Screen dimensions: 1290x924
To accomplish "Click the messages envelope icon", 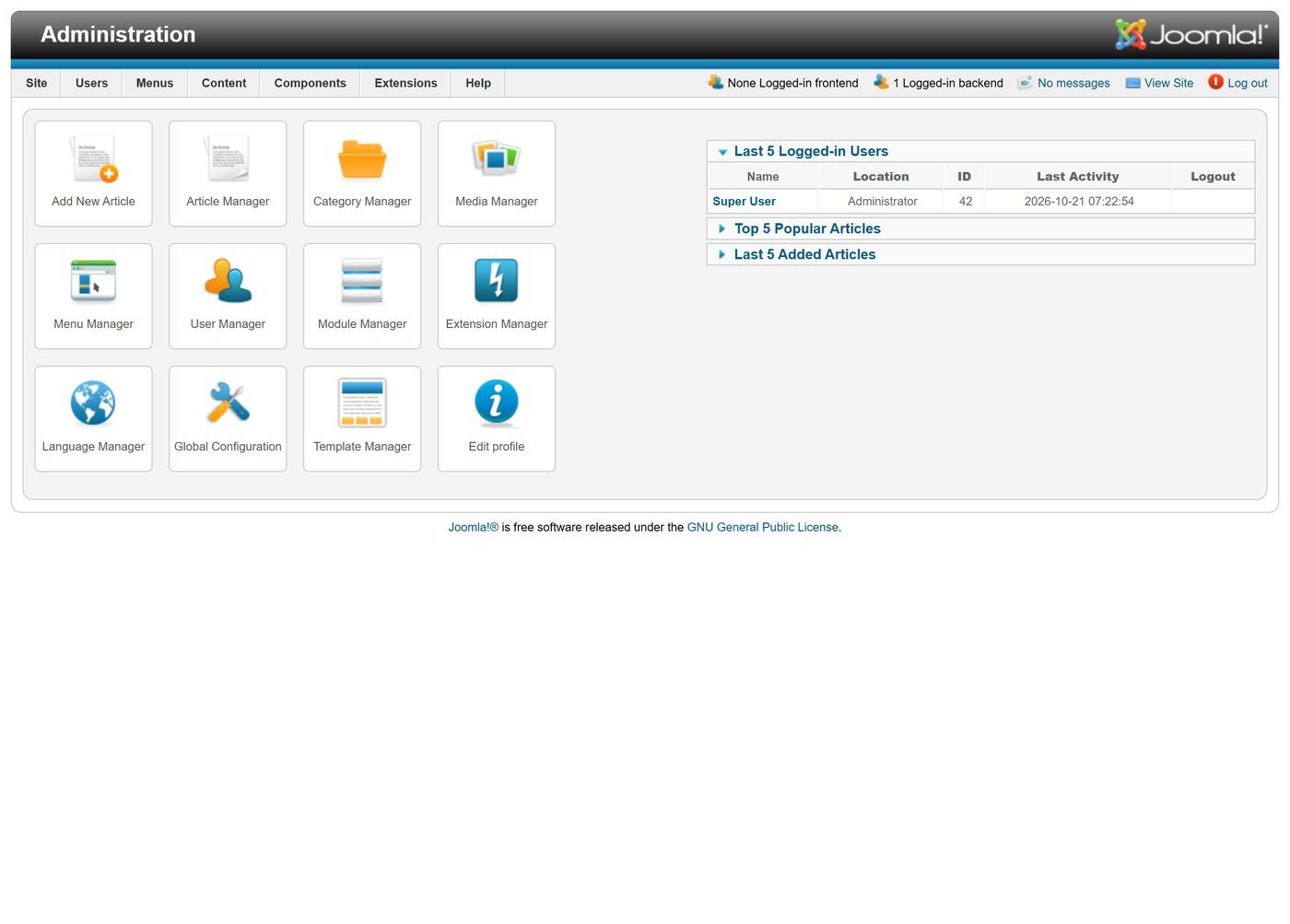I will pyautogui.click(x=1025, y=83).
